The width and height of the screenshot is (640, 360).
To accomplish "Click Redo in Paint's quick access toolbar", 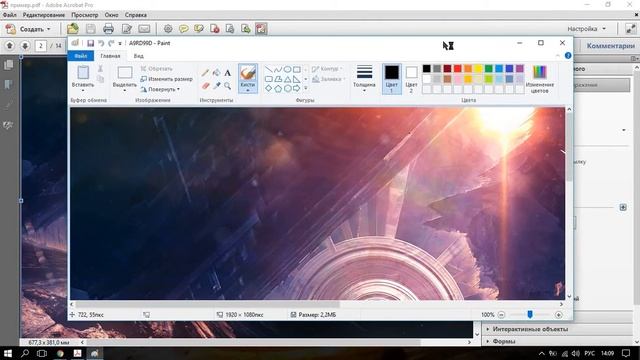I will (x=111, y=43).
